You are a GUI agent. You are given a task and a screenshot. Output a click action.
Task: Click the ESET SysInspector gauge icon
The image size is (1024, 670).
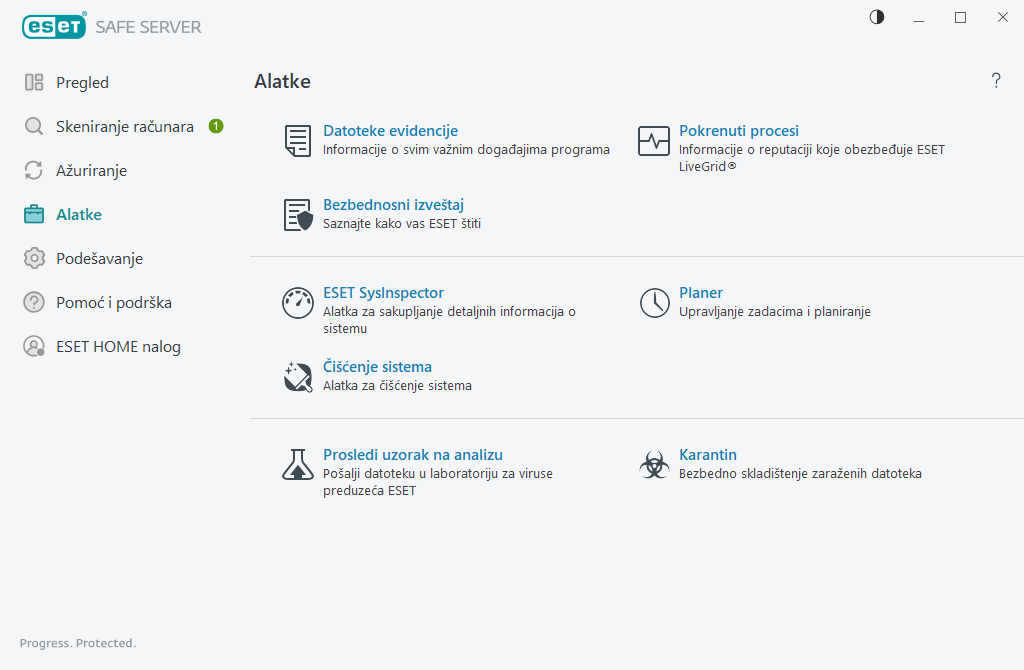coord(298,303)
